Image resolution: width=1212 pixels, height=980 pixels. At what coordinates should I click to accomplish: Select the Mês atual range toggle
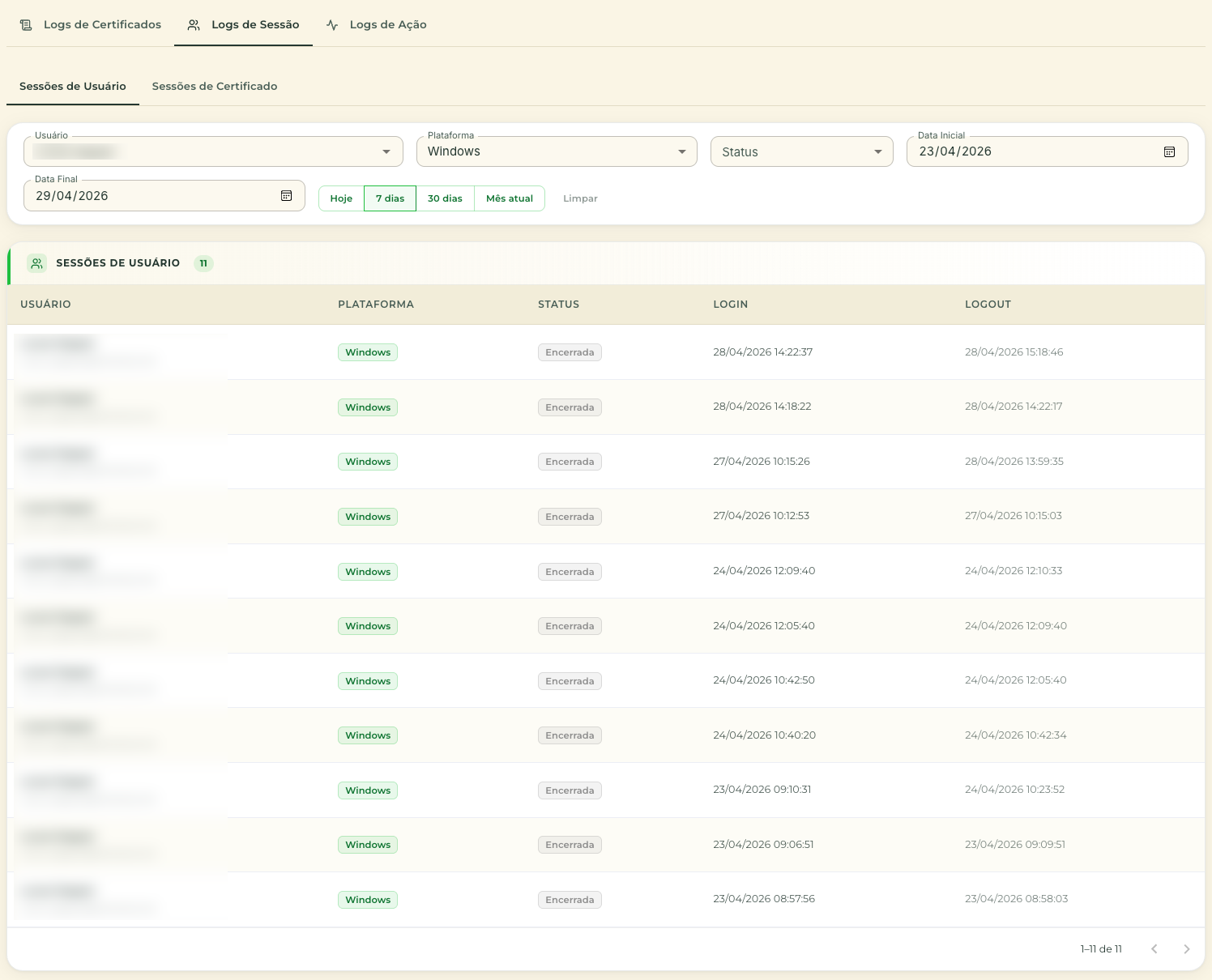pos(510,198)
